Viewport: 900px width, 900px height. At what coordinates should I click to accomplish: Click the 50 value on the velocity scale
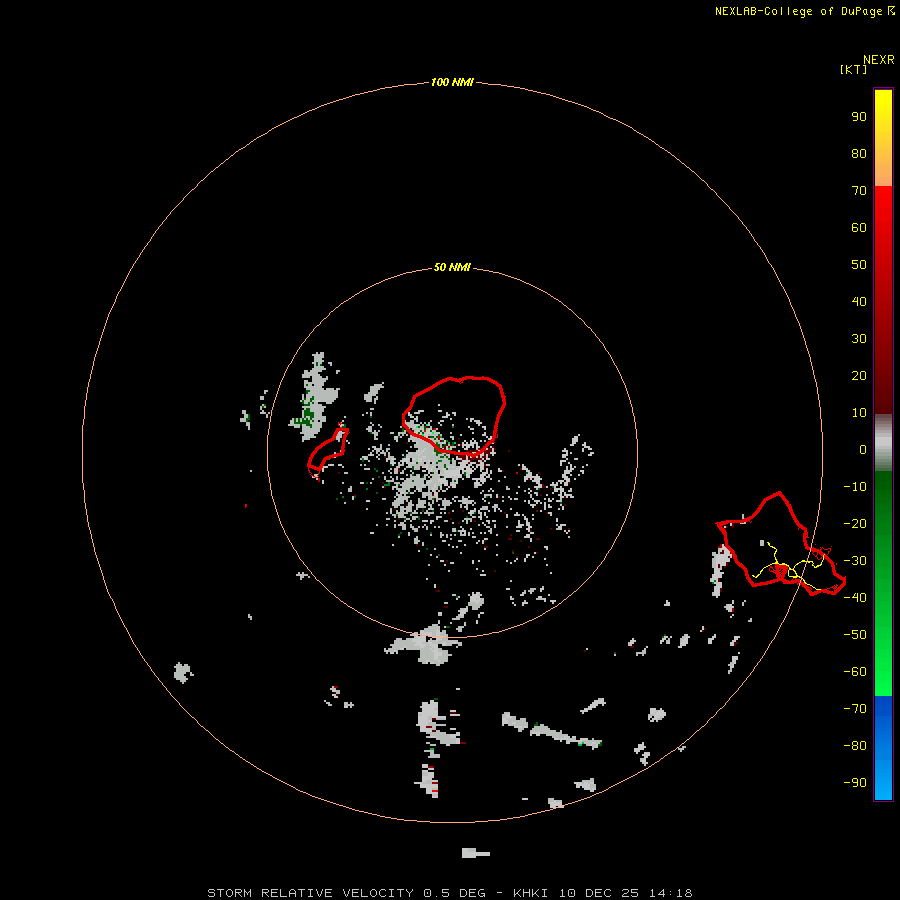859,265
